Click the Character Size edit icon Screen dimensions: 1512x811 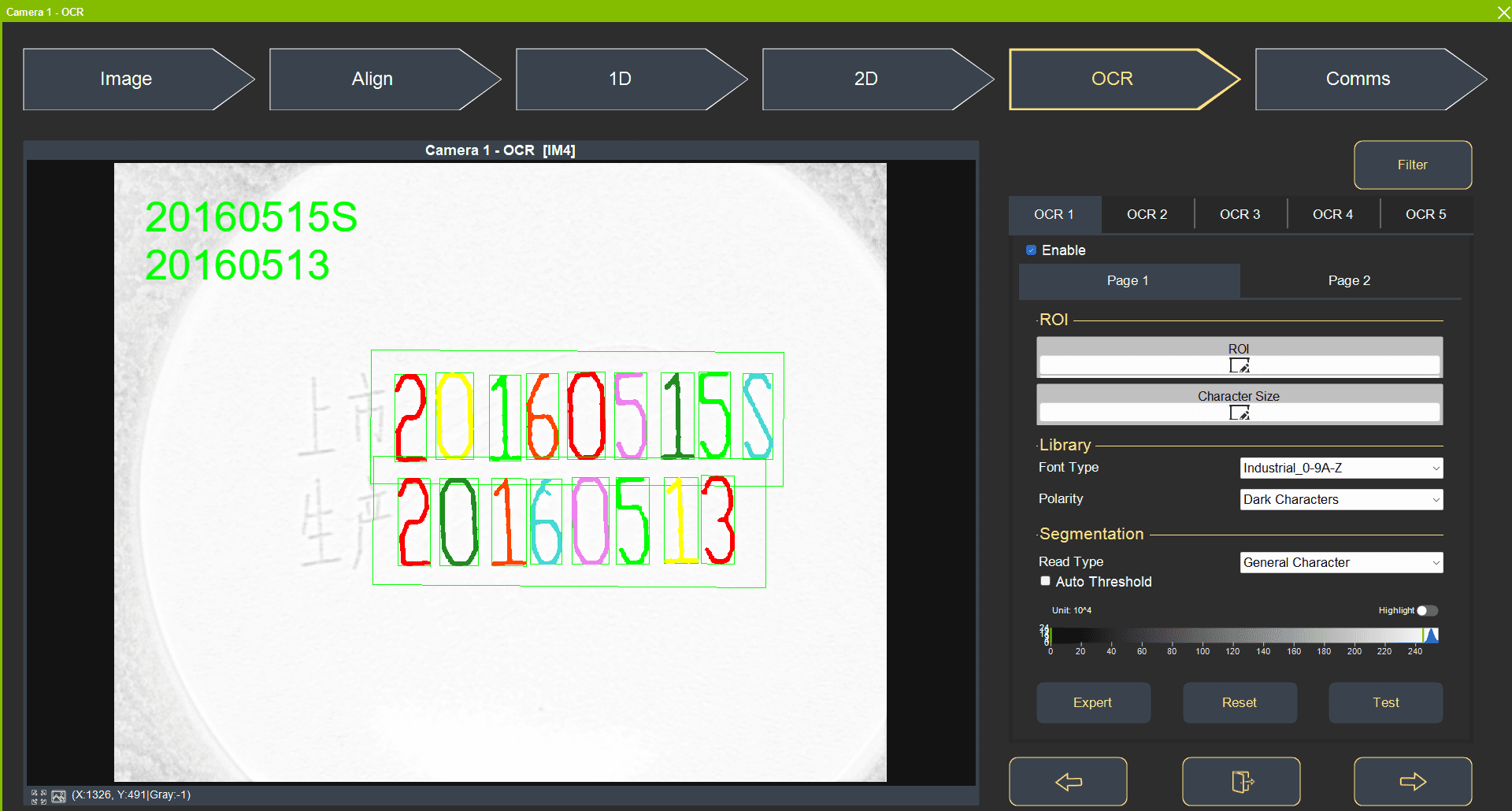coord(1240,413)
